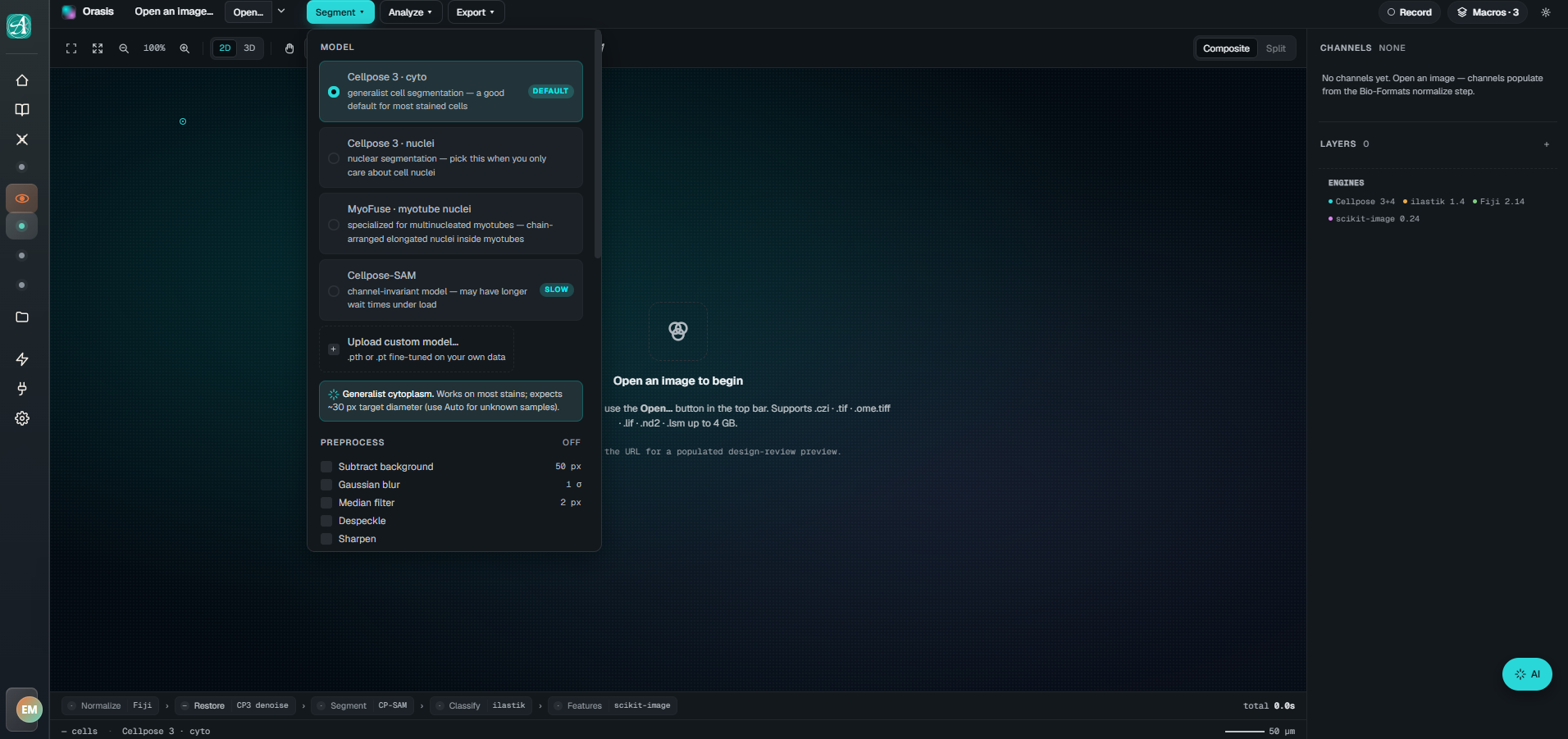The image size is (1568, 739).
Task: Zoom out with the magnifier minus icon
Action: coord(124,48)
